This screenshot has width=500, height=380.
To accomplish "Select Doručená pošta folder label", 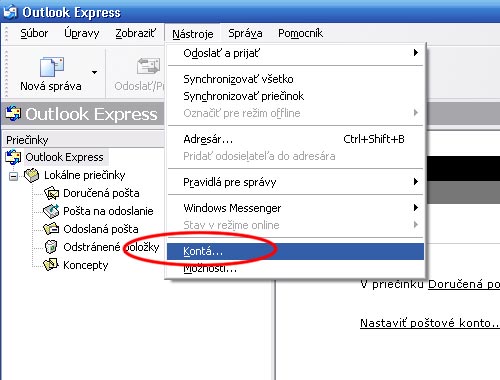I will (x=101, y=193).
